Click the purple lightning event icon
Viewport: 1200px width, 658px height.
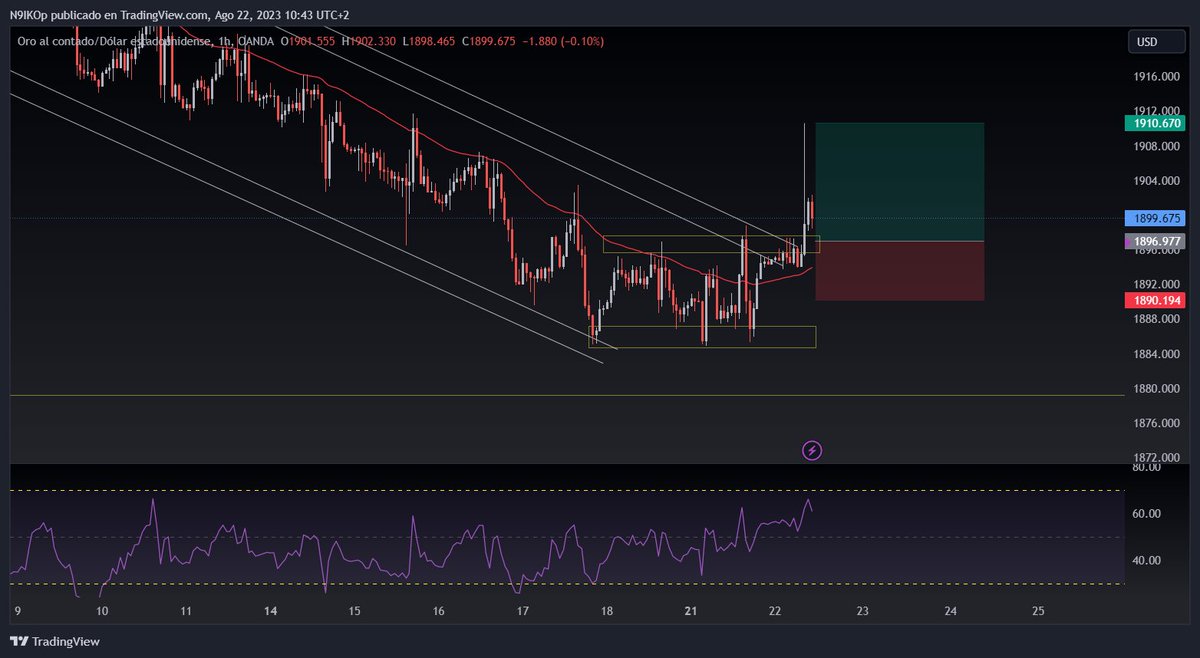click(813, 451)
